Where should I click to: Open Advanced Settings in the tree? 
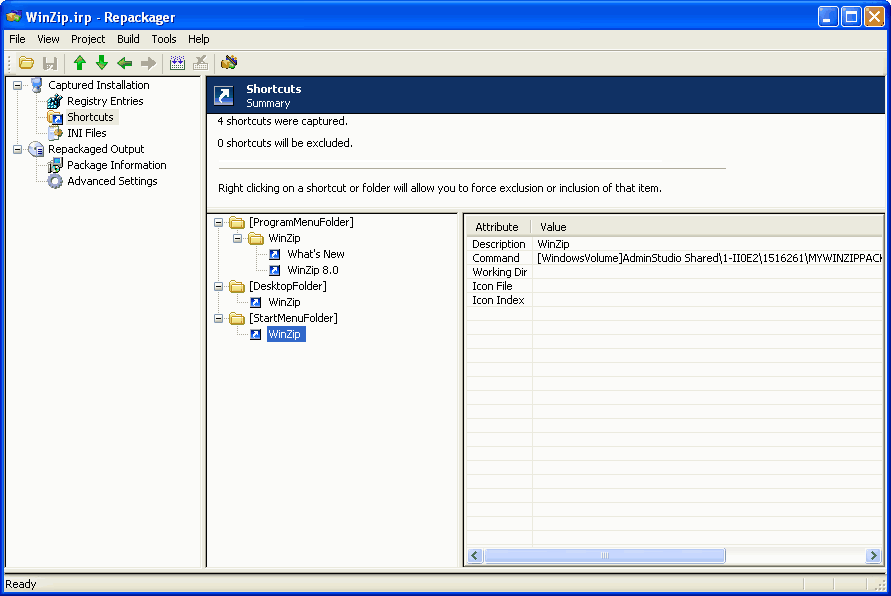(112, 181)
